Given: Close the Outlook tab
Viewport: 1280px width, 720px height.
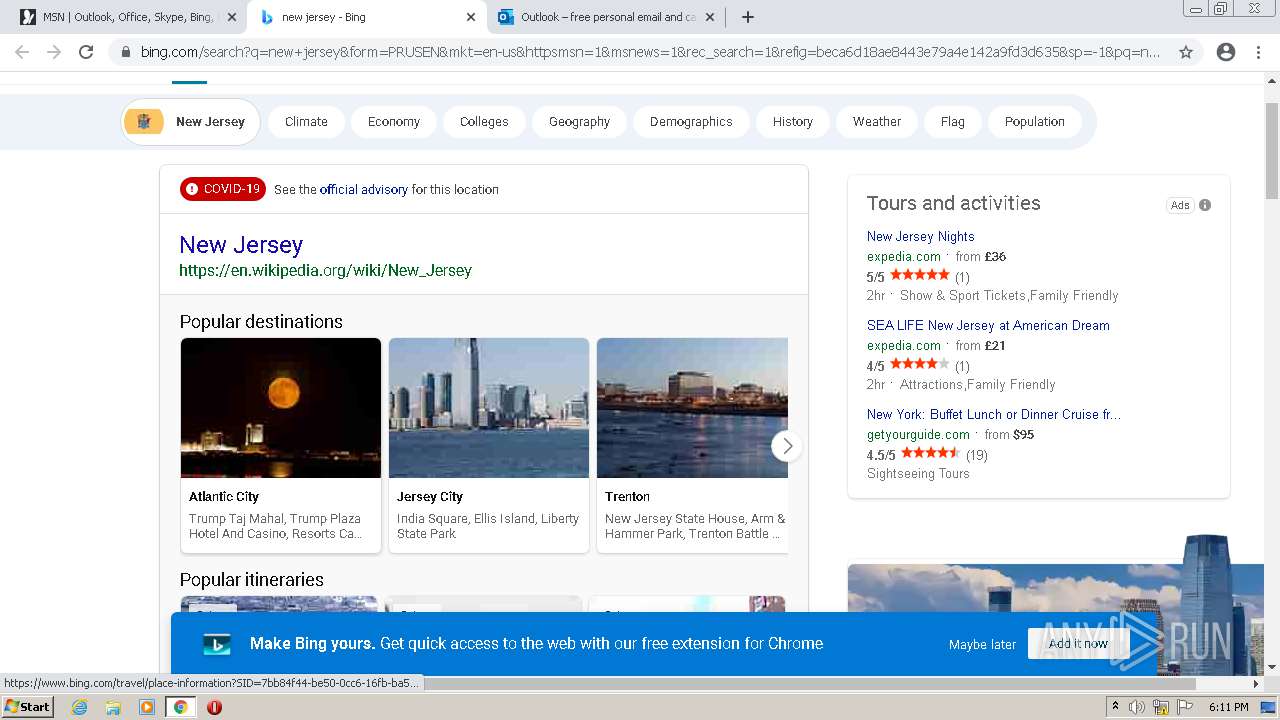Looking at the screenshot, I should [710, 17].
